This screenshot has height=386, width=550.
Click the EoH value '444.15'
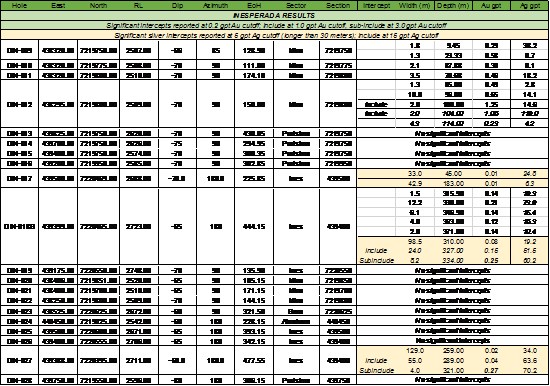tap(254, 226)
